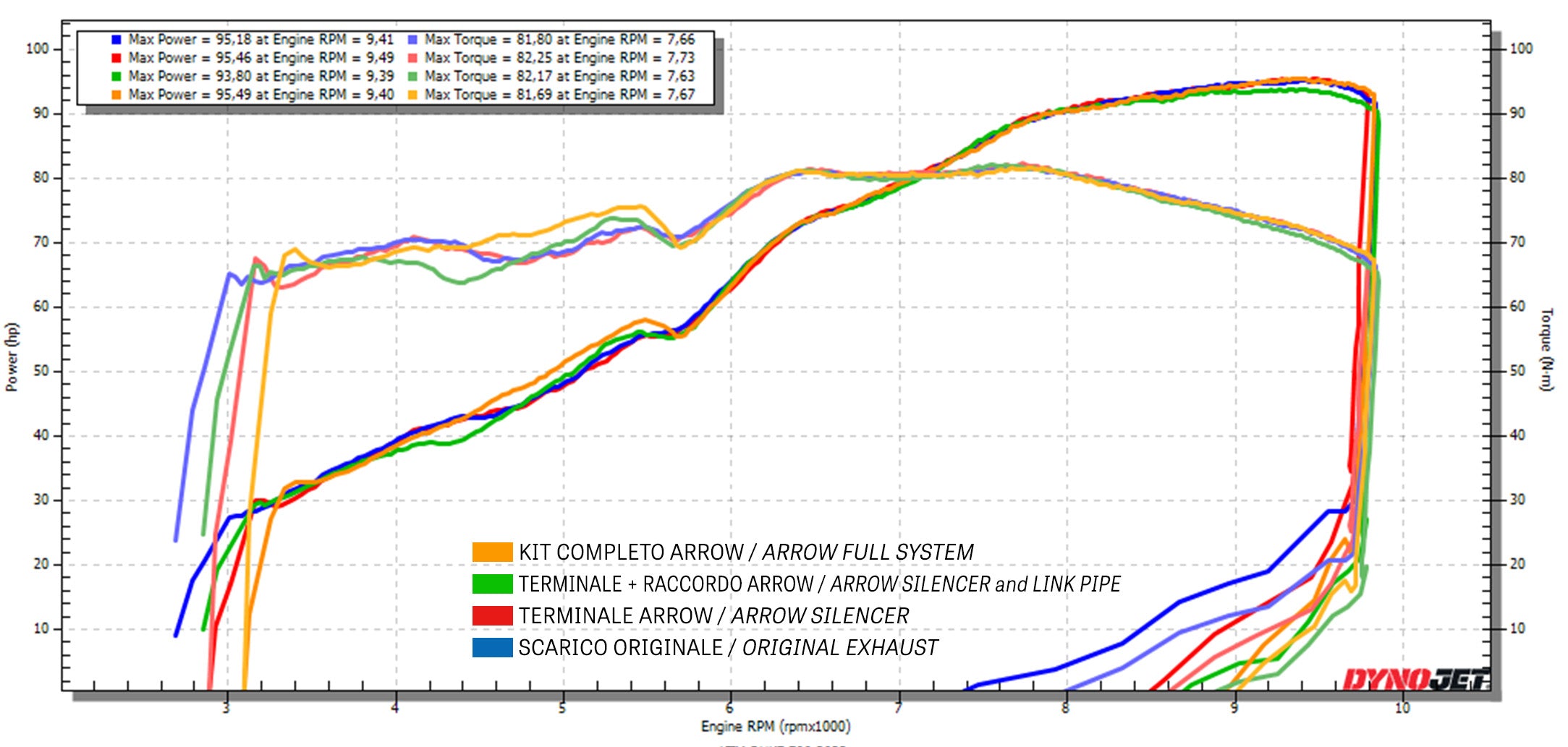
Task: Click the pink Max Torque 82,25 legend marker
Action: pyautogui.click(x=412, y=58)
